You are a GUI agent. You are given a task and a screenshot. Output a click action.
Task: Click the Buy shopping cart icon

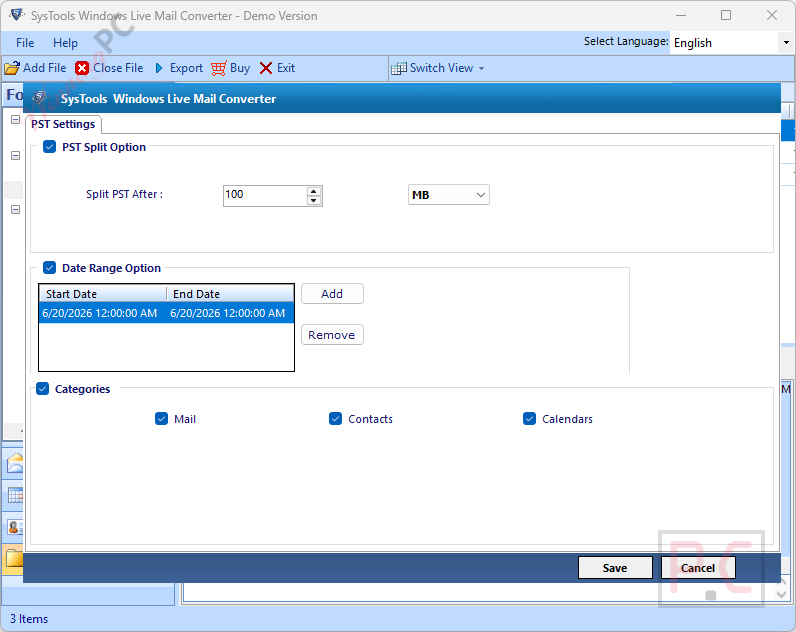click(x=219, y=68)
